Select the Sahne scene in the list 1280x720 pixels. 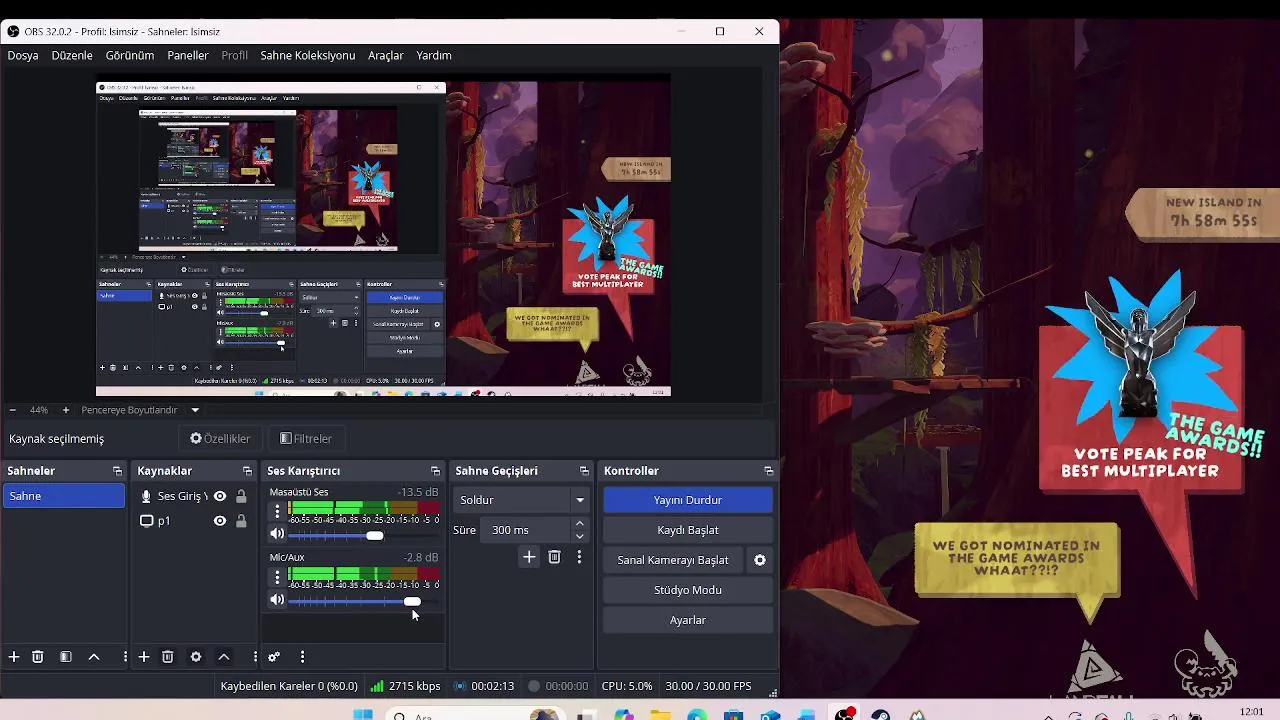[x=64, y=496]
